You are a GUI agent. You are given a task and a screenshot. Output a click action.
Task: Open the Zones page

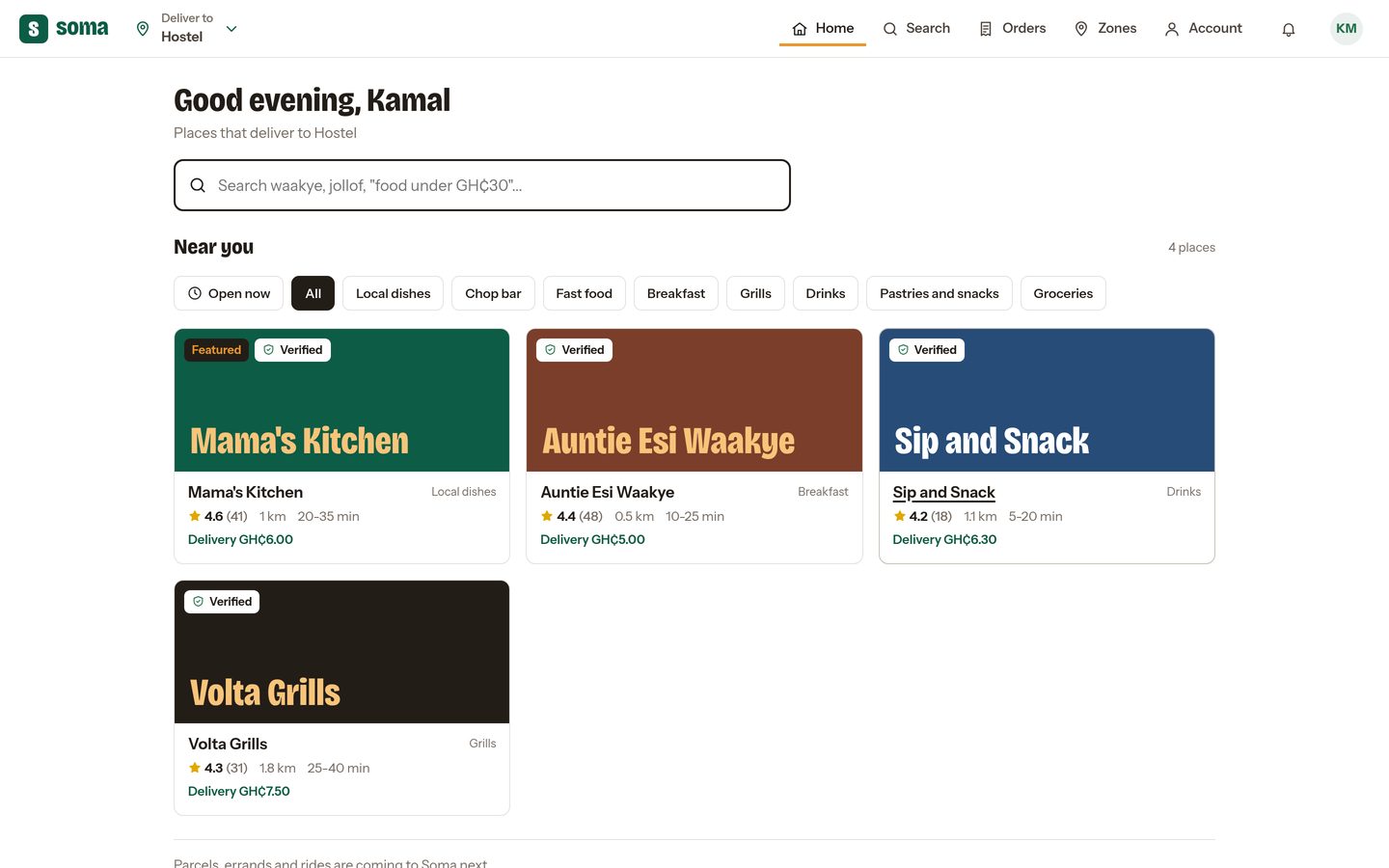1105,29
